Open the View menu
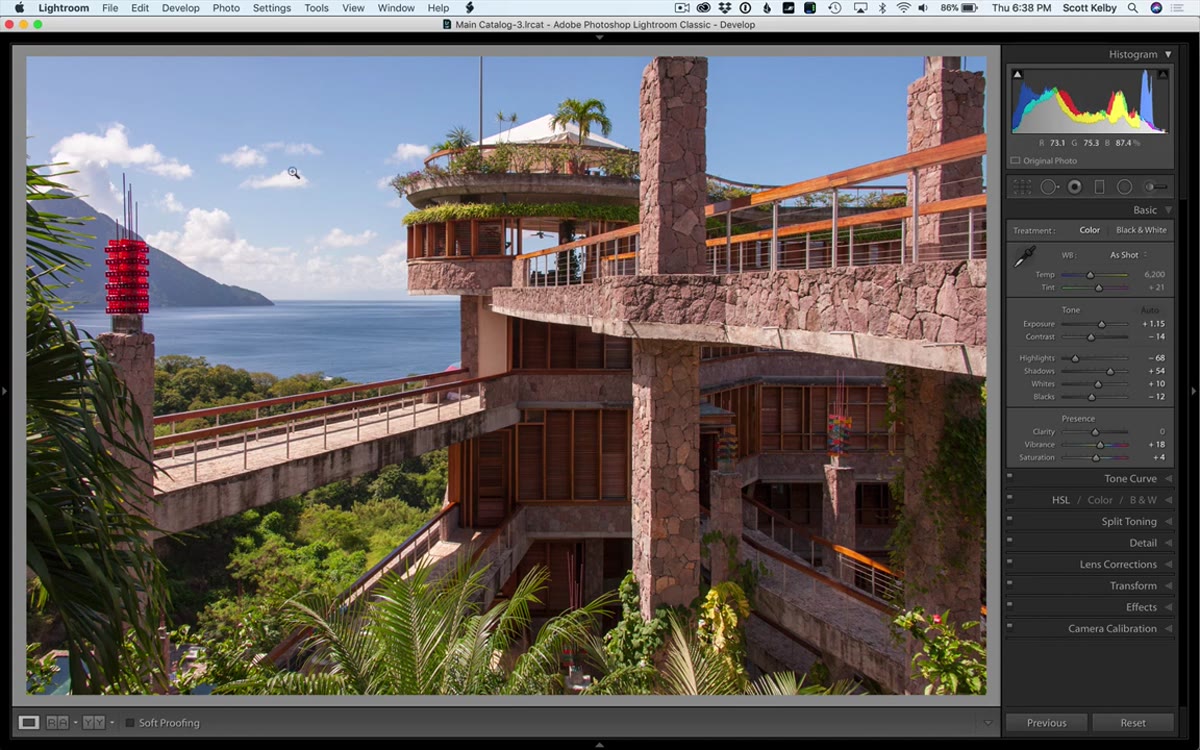This screenshot has width=1200, height=750. click(x=353, y=8)
